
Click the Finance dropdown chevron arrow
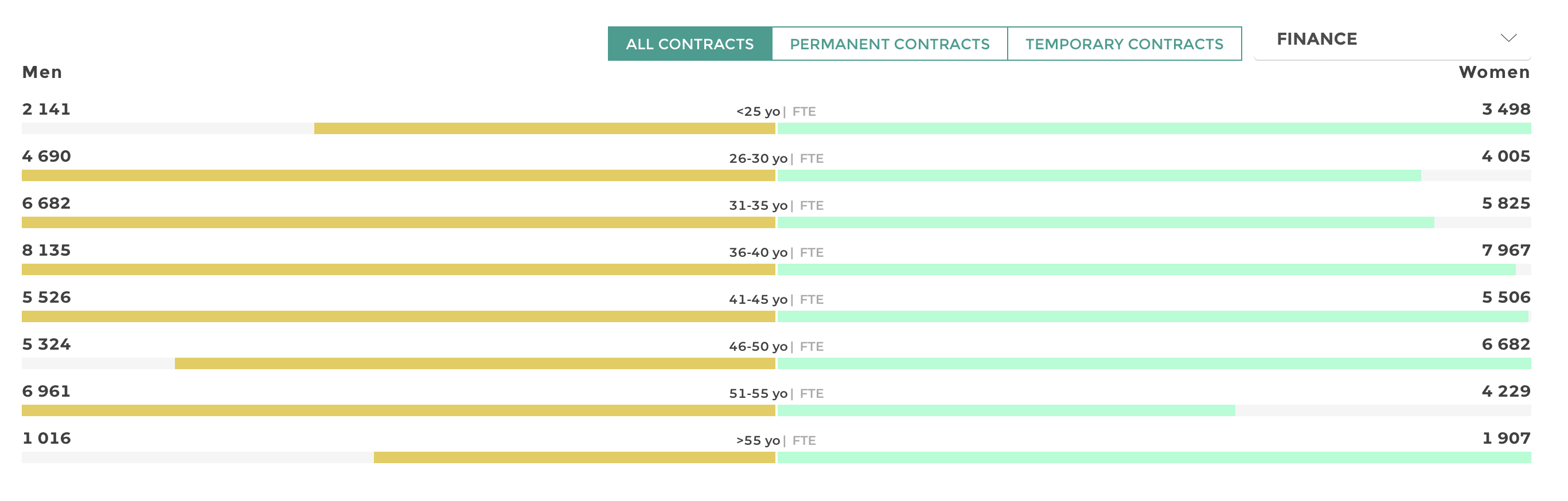(x=1508, y=38)
